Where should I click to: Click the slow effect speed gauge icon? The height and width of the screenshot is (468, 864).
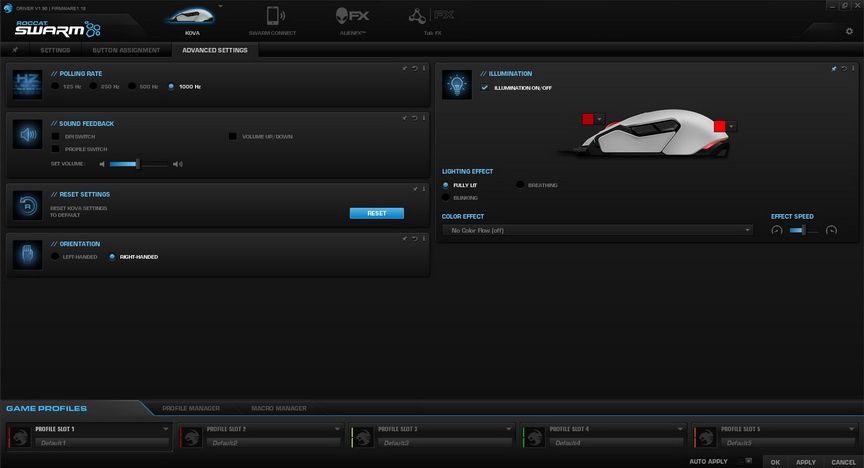click(777, 230)
